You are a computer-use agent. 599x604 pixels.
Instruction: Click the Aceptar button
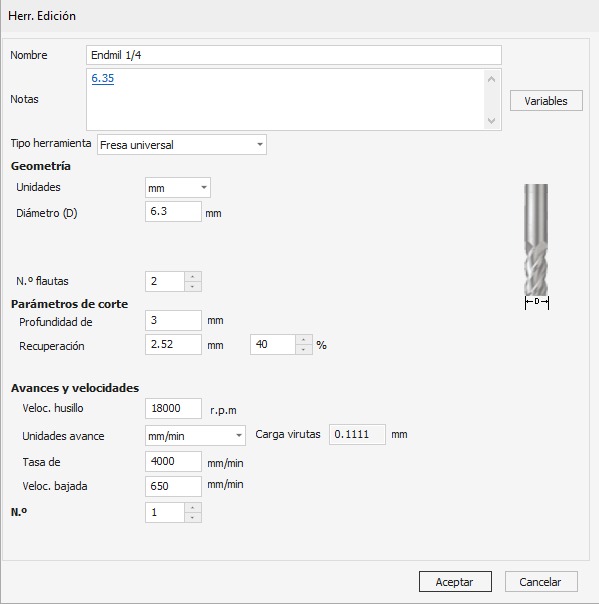pos(455,581)
